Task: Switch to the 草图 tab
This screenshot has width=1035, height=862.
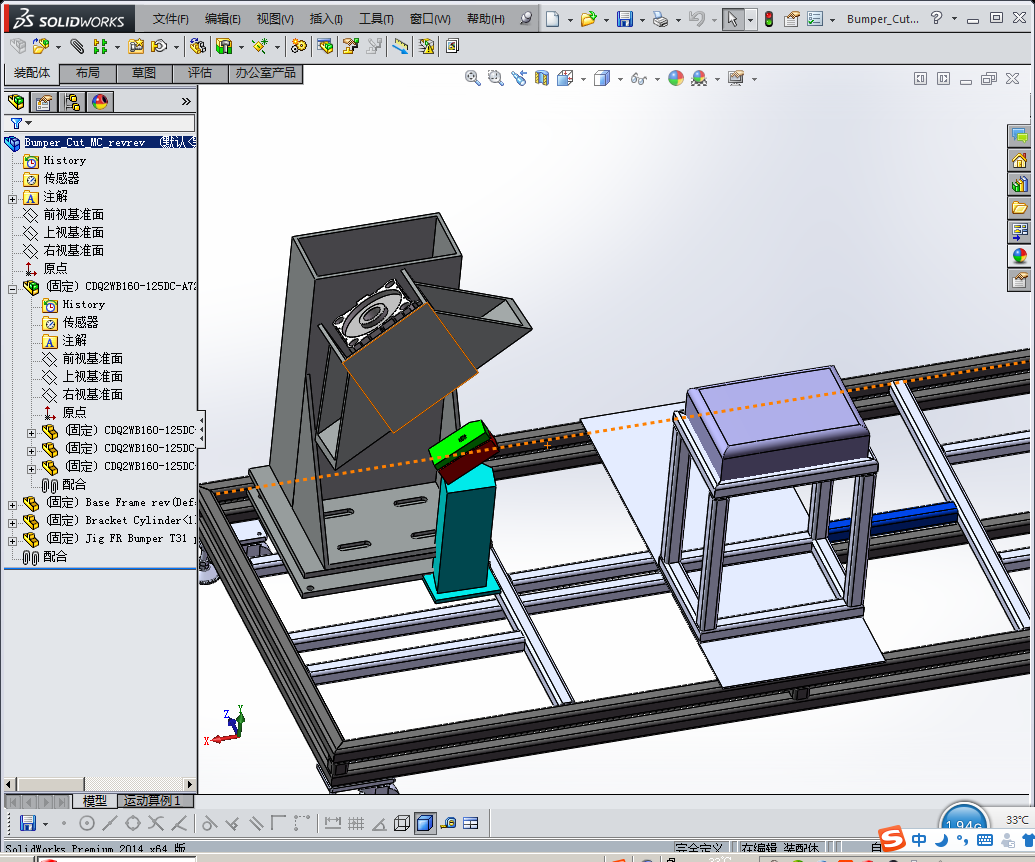Action: (144, 73)
